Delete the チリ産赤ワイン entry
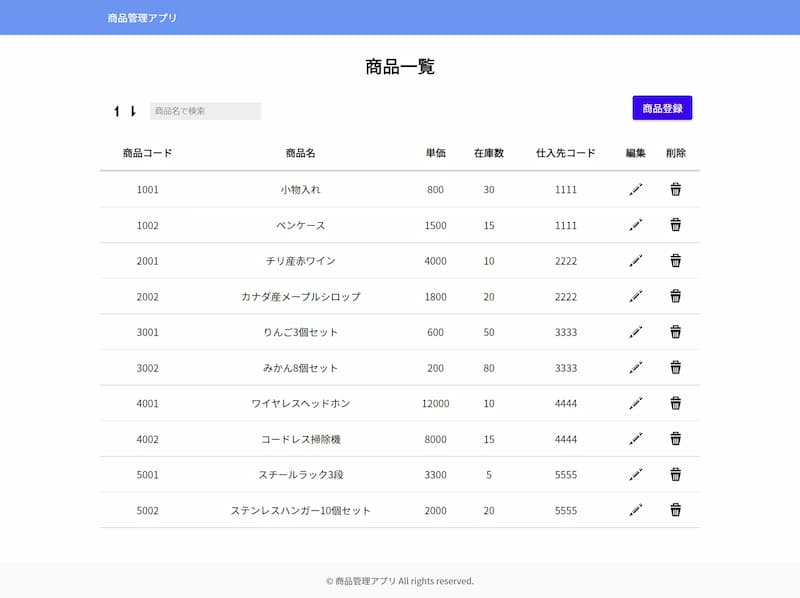The height and width of the screenshot is (598, 800). click(x=676, y=261)
